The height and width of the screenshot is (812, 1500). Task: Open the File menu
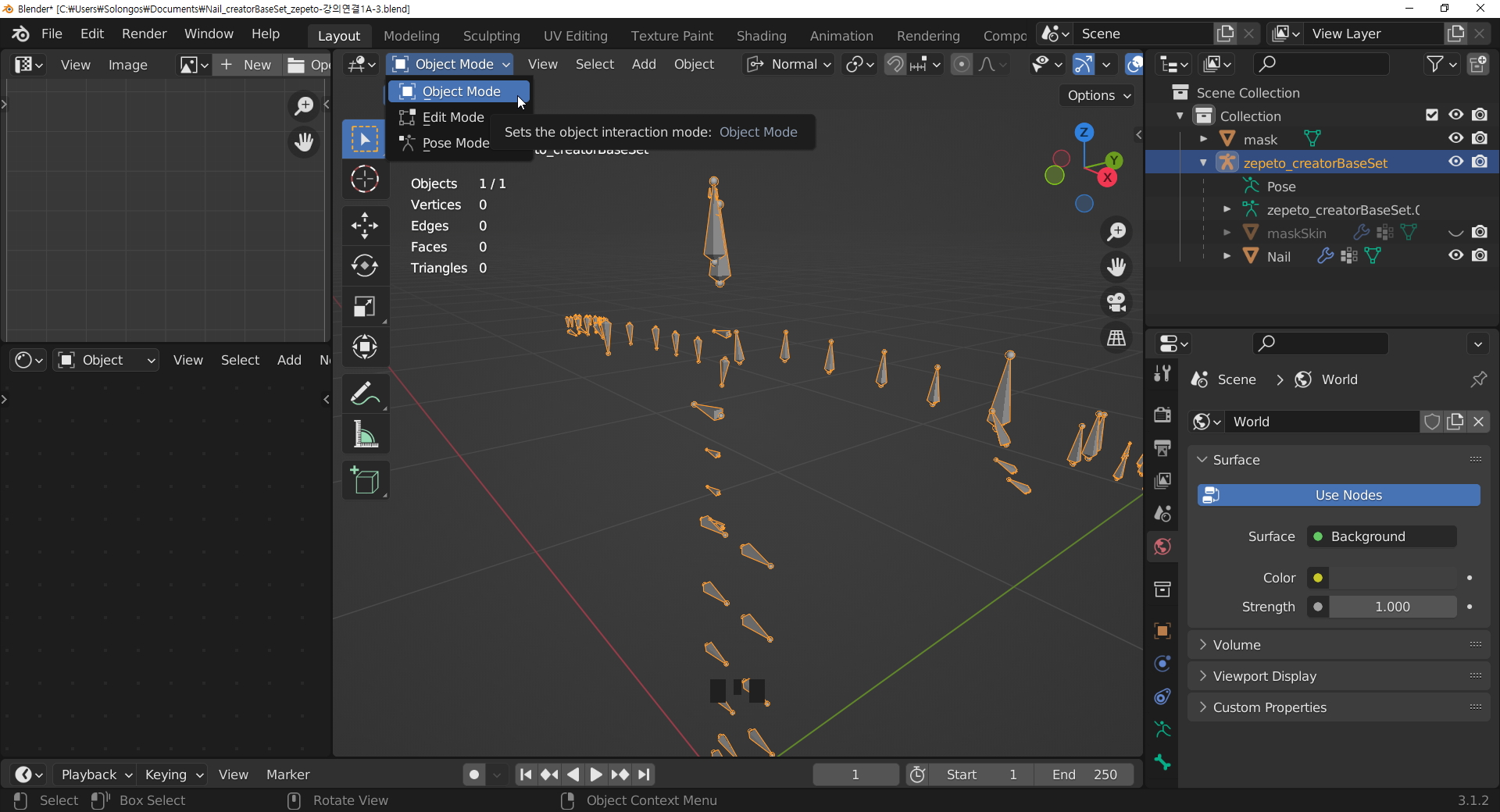click(52, 34)
